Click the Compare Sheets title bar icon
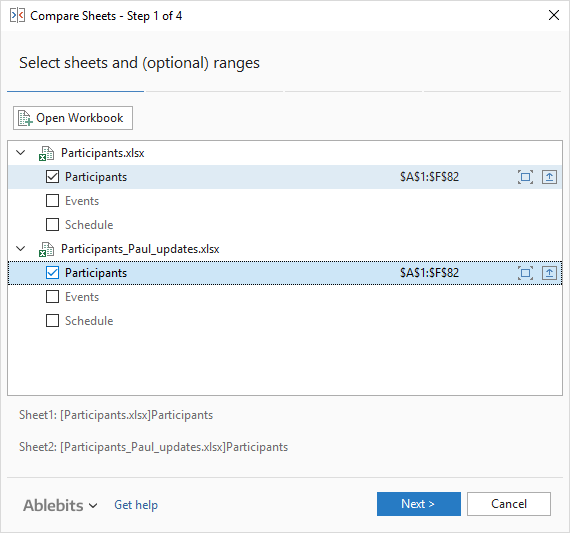The image size is (570, 533). tap(17, 16)
